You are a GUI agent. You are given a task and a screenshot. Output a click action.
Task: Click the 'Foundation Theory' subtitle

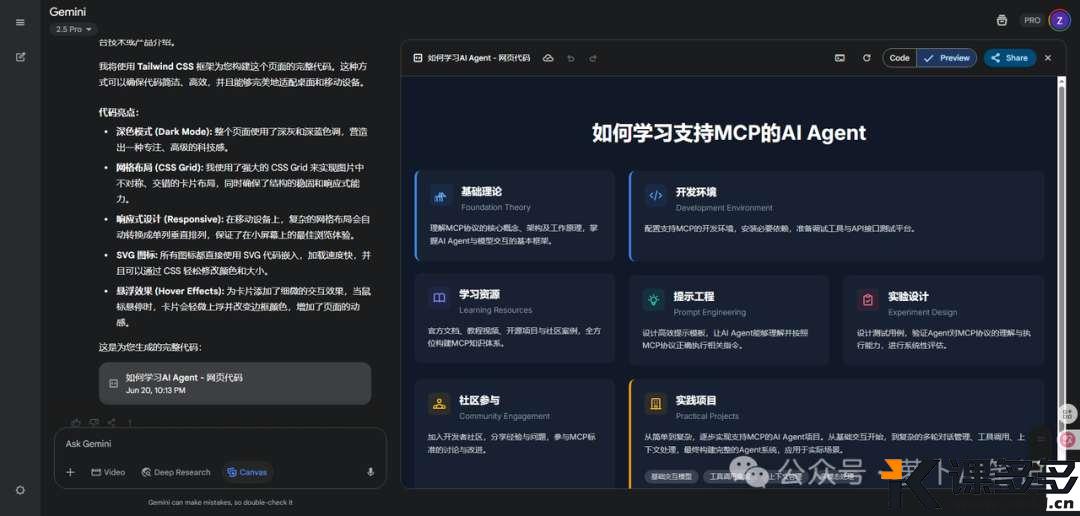pos(496,207)
